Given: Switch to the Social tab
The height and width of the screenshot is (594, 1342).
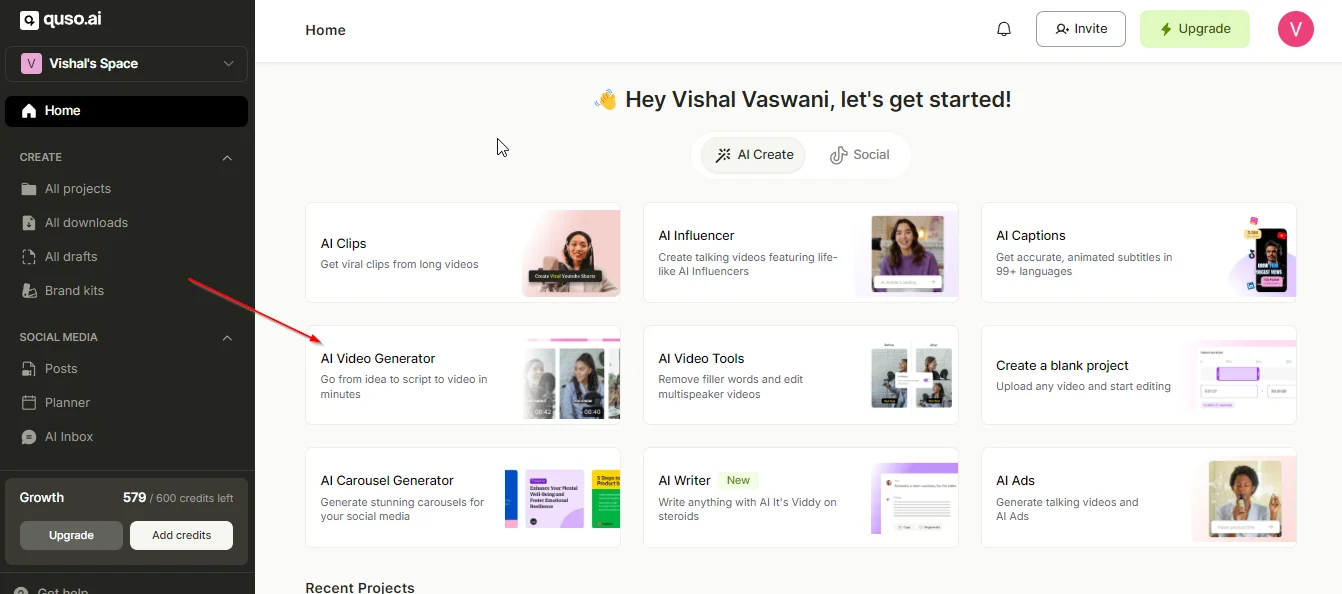Looking at the screenshot, I should coord(859,155).
